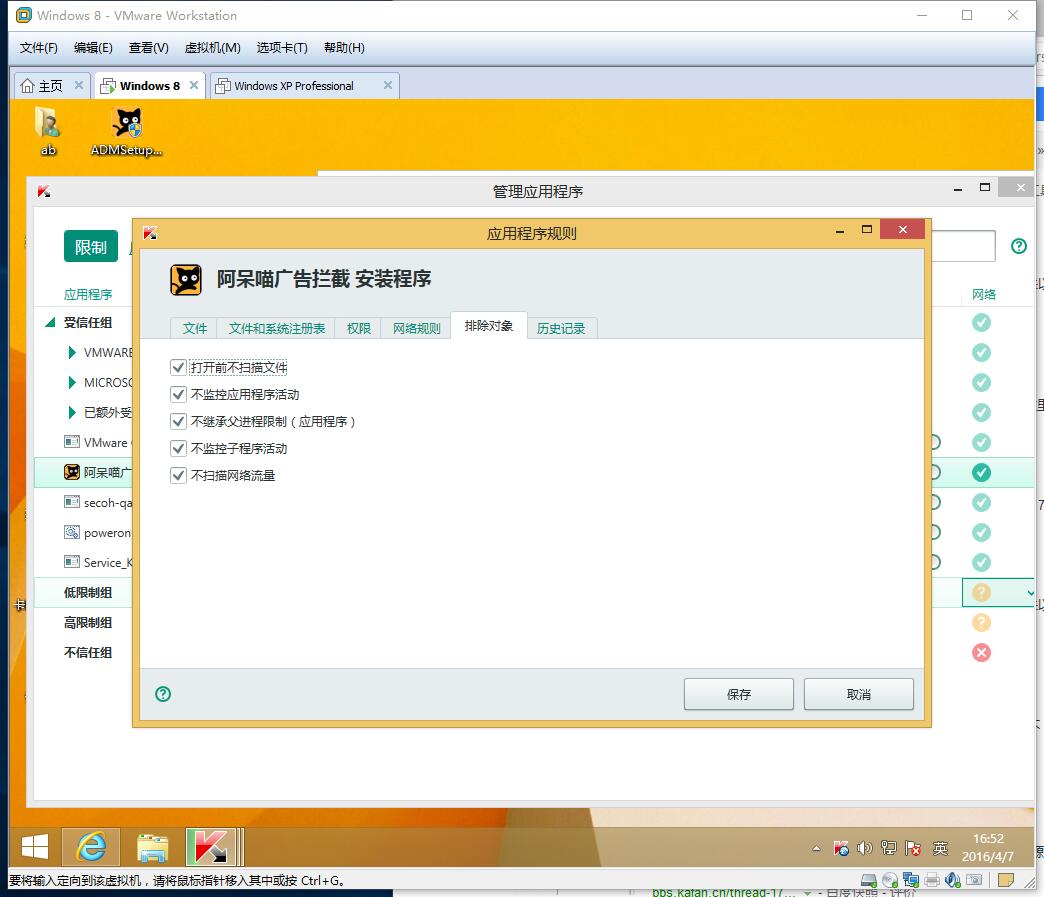Uncheck 不扫描网络流量 checkbox

point(178,475)
